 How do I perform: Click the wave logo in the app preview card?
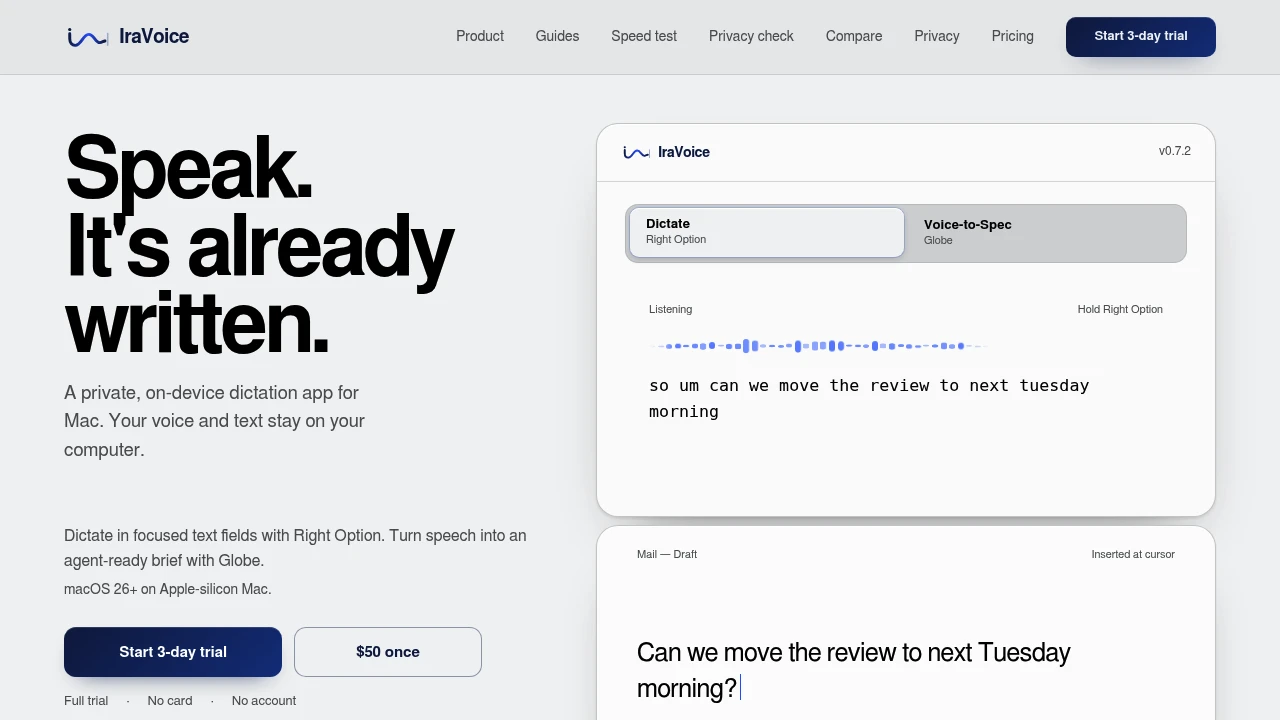coord(636,152)
